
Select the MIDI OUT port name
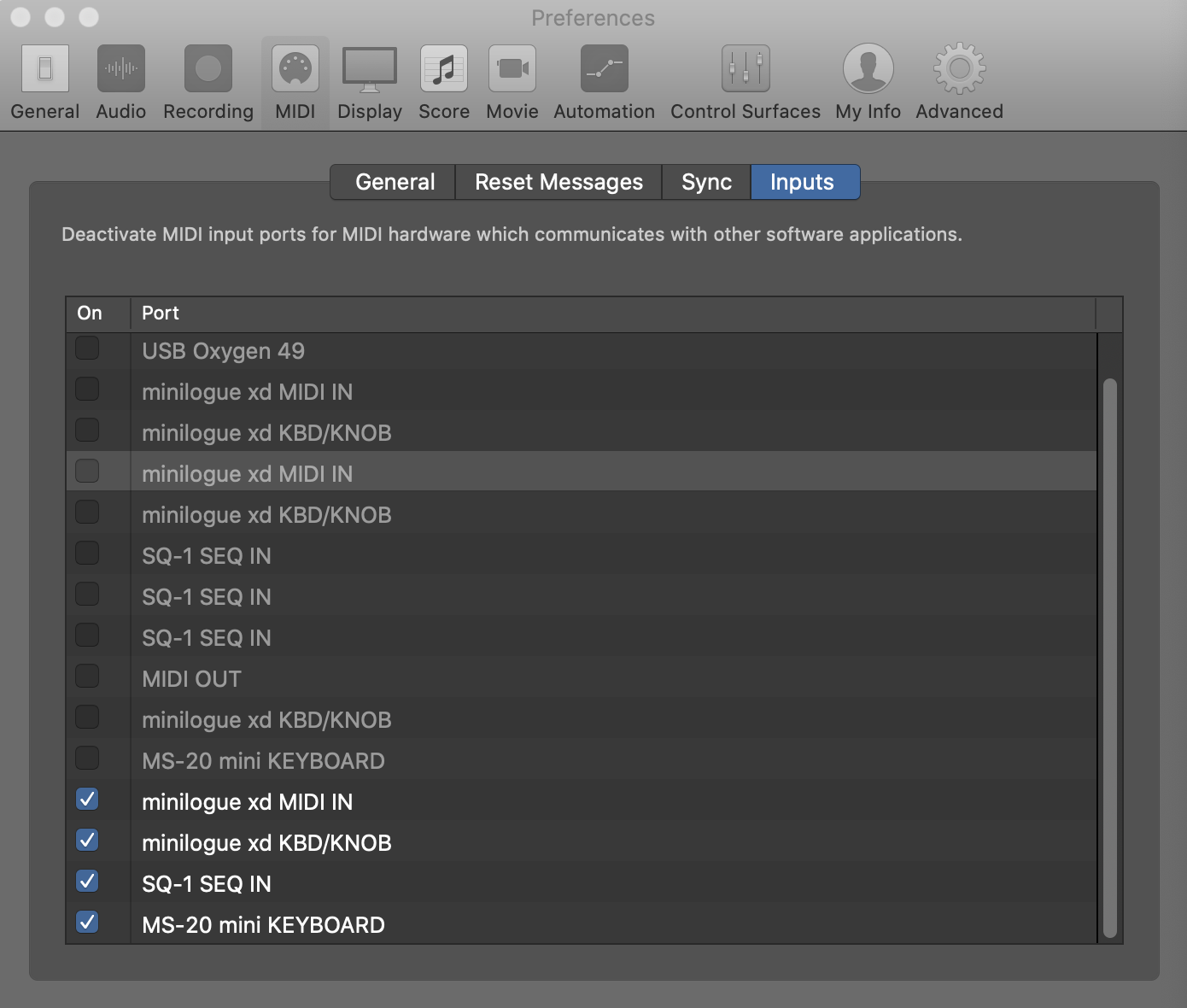(191, 679)
